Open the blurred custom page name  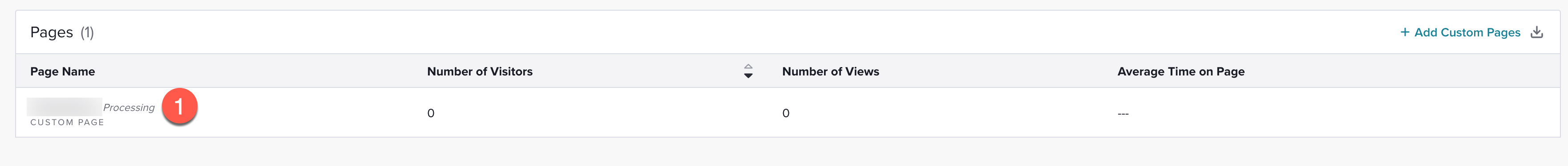[x=65, y=107]
